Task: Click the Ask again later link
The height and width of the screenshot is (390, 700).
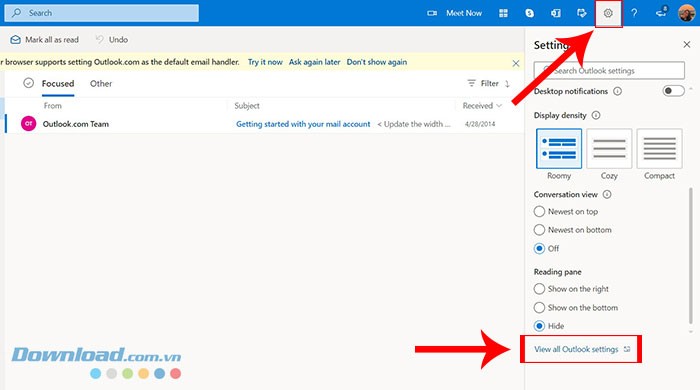Action: tap(314, 62)
